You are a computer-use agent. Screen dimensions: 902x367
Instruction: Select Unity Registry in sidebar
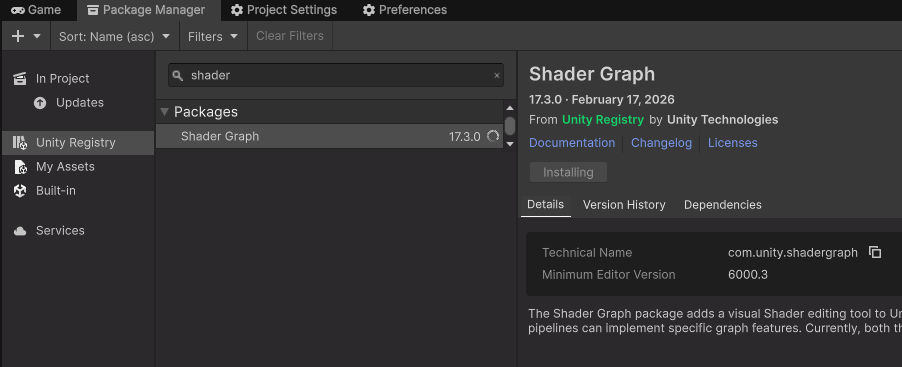click(x=78, y=143)
